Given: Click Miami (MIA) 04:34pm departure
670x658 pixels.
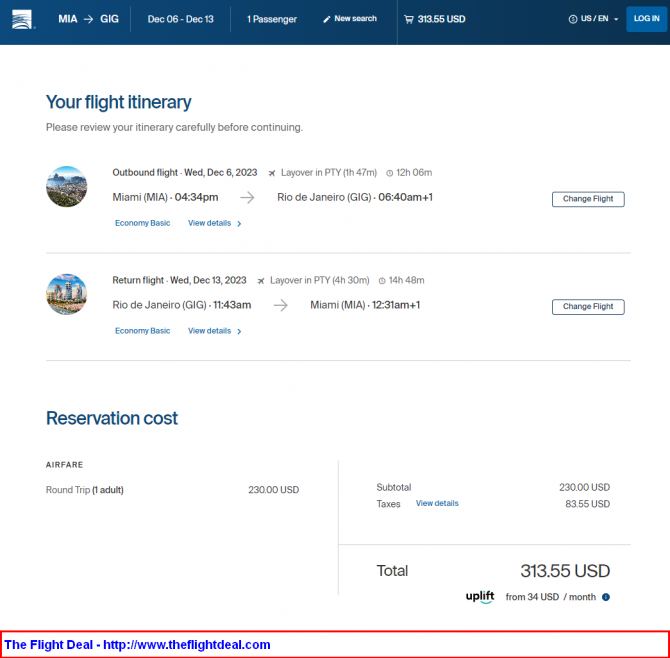Looking at the screenshot, I should coord(165,197).
